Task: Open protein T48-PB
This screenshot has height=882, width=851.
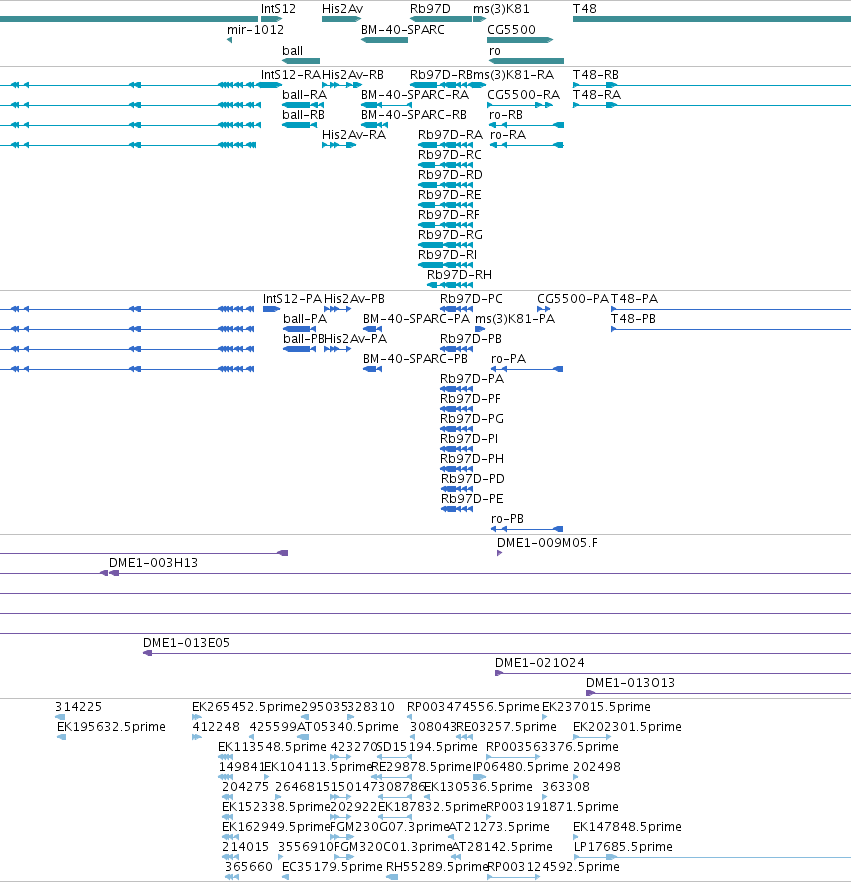Action: [x=633, y=319]
